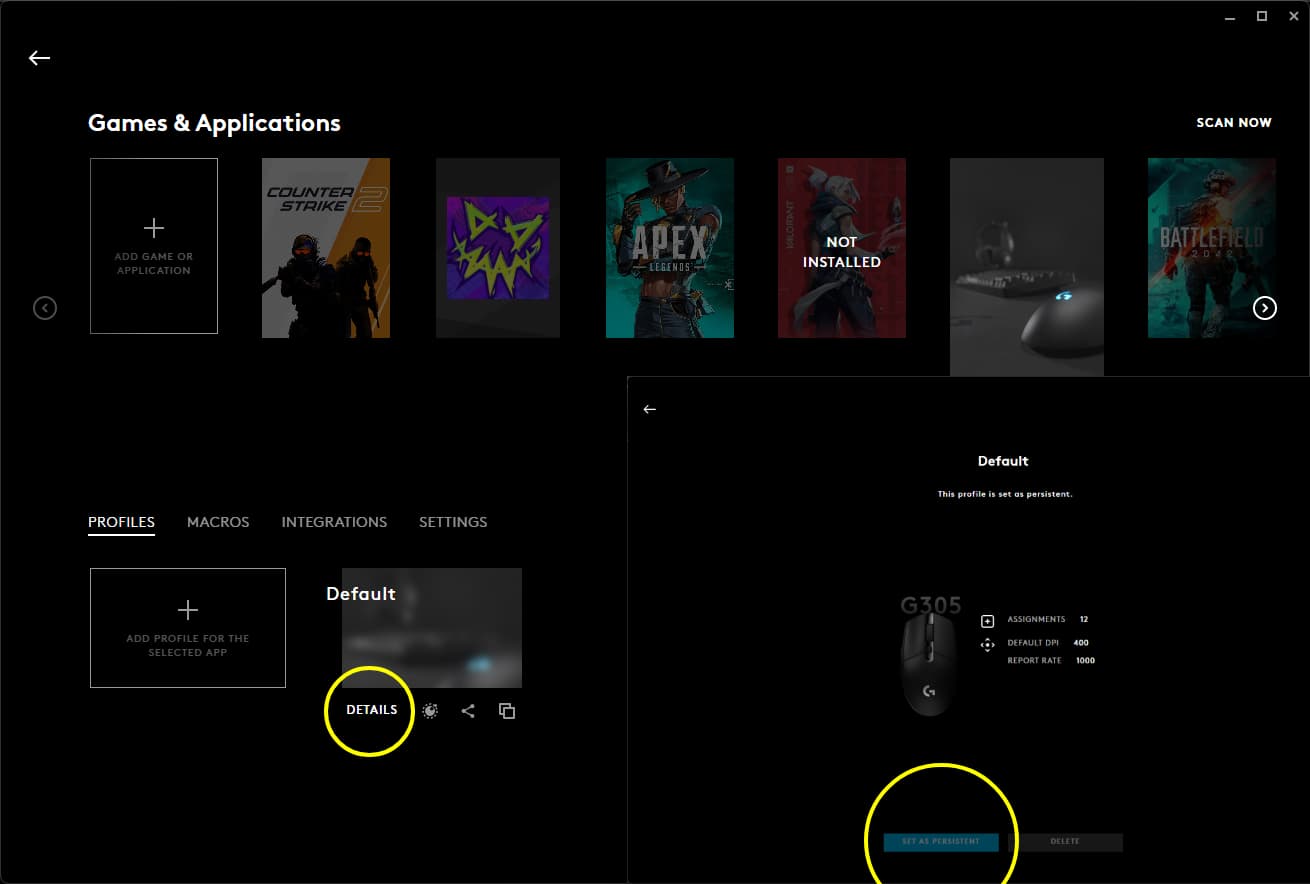Click the plus in Add Game or Application
The width and height of the screenshot is (1310, 884).
tap(154, 229)
